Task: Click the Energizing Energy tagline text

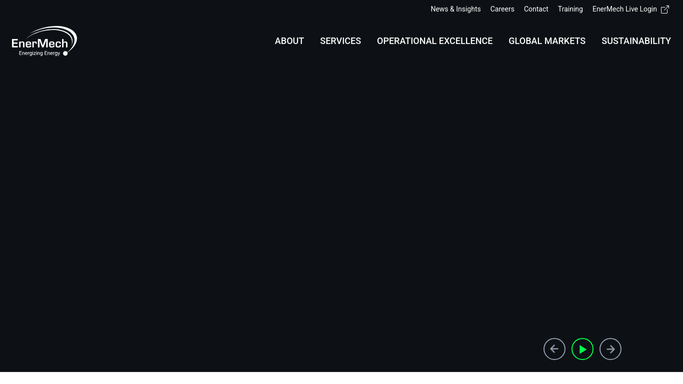Action: [39, 54]
